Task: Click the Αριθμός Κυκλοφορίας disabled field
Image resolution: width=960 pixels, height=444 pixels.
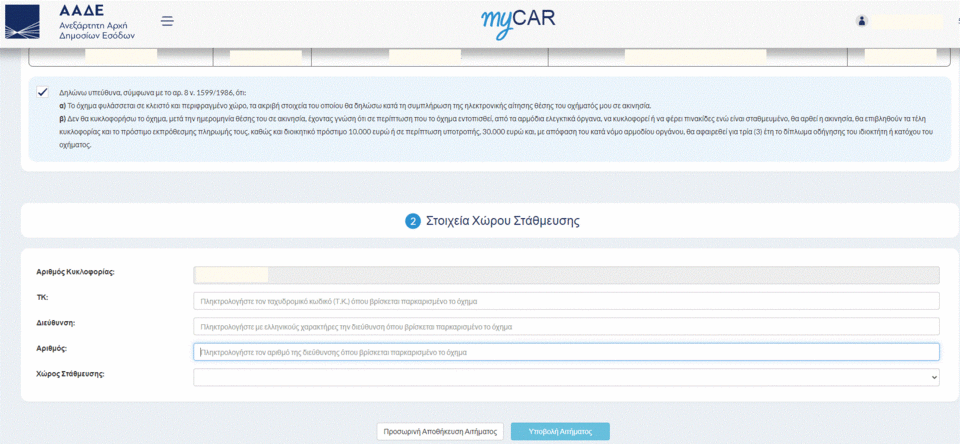Action: click(566, 274)
